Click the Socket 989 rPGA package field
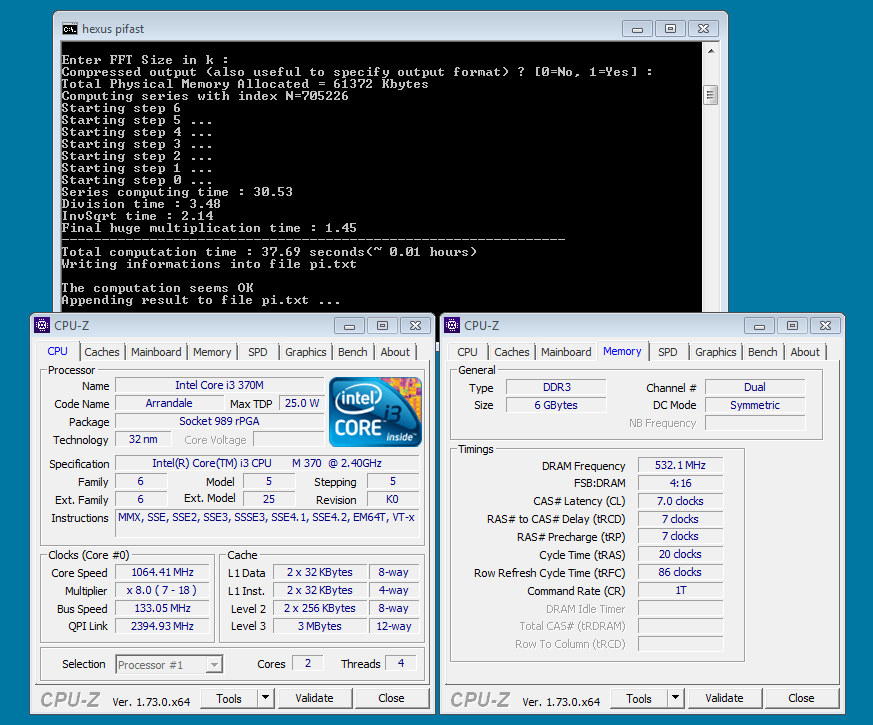873x725 pixels. tap(219, 421)
